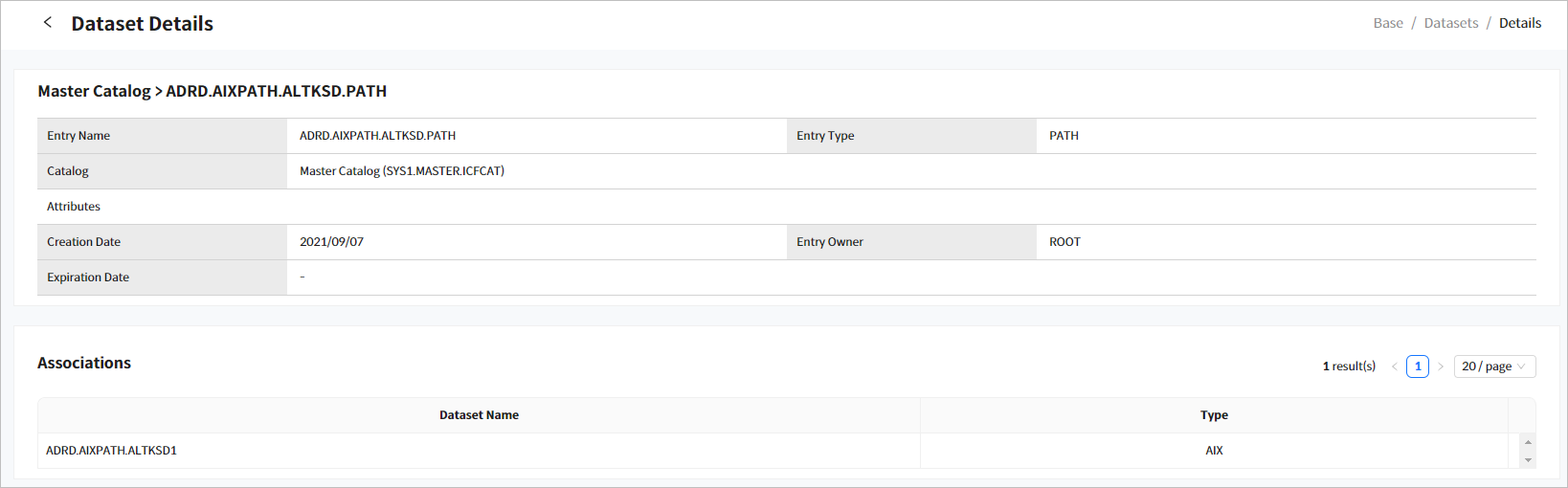1568x488 pixels.
Task: Open the 20 / page size dropdown
Action: tap(1494, 366)
